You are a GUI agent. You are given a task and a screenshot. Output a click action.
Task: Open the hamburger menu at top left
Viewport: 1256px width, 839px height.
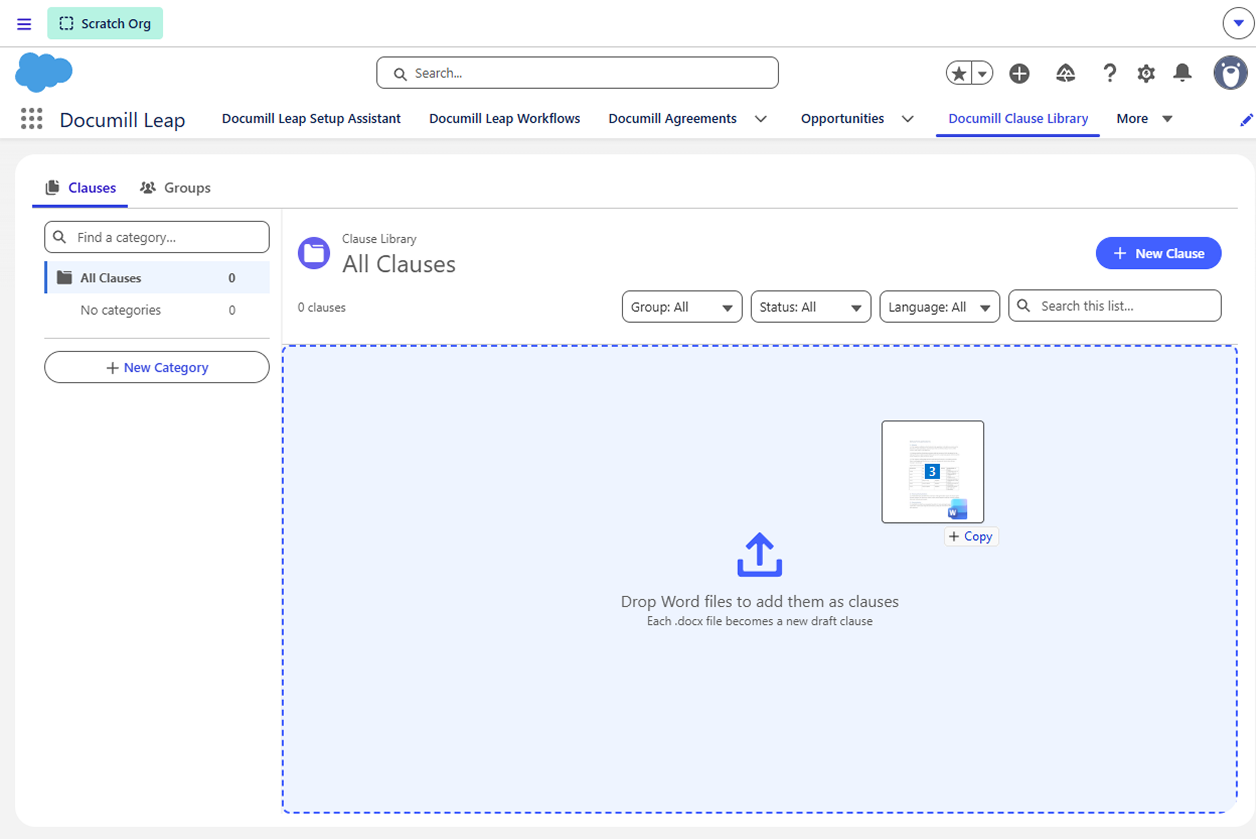pos(24,24)
